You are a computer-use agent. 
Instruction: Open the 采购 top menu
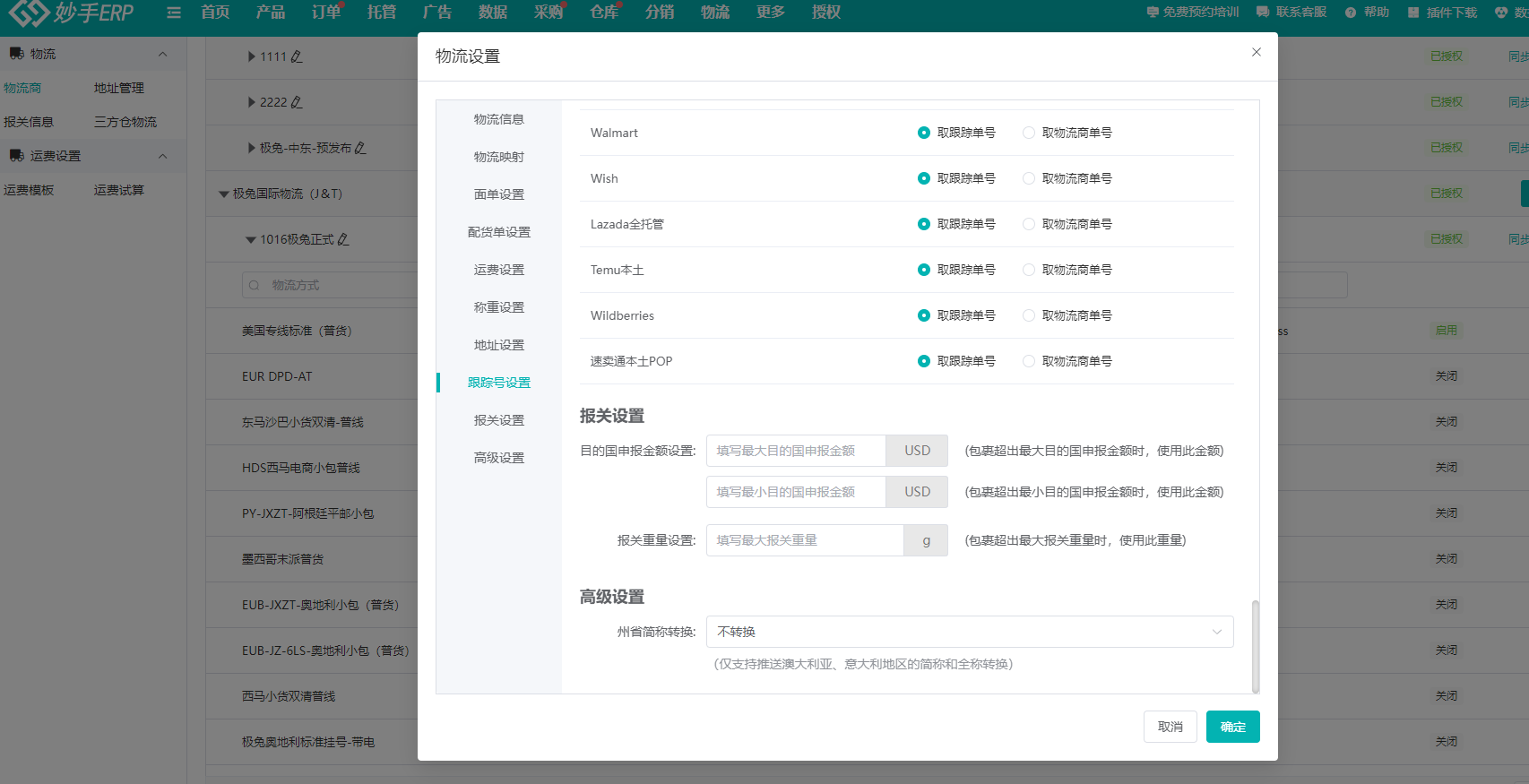click(x=549, y=13)
